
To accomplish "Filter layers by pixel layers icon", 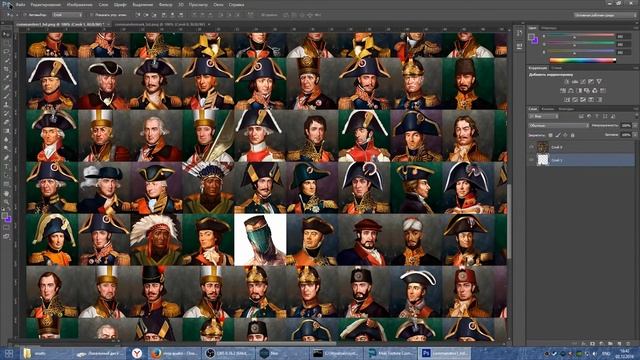I will point(581,116).
